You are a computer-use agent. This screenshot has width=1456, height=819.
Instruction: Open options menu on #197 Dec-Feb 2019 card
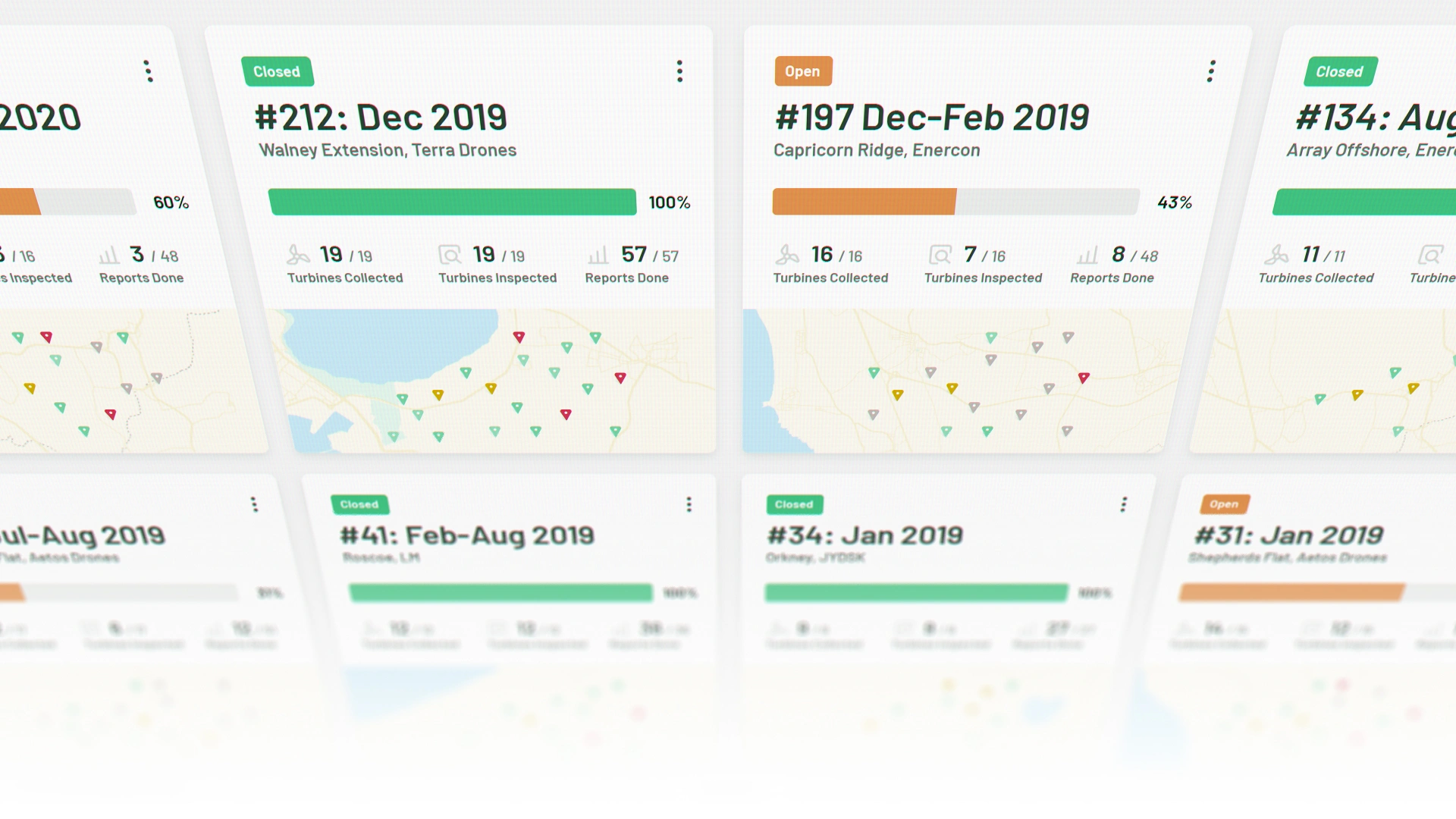(x=1211, y=71)
